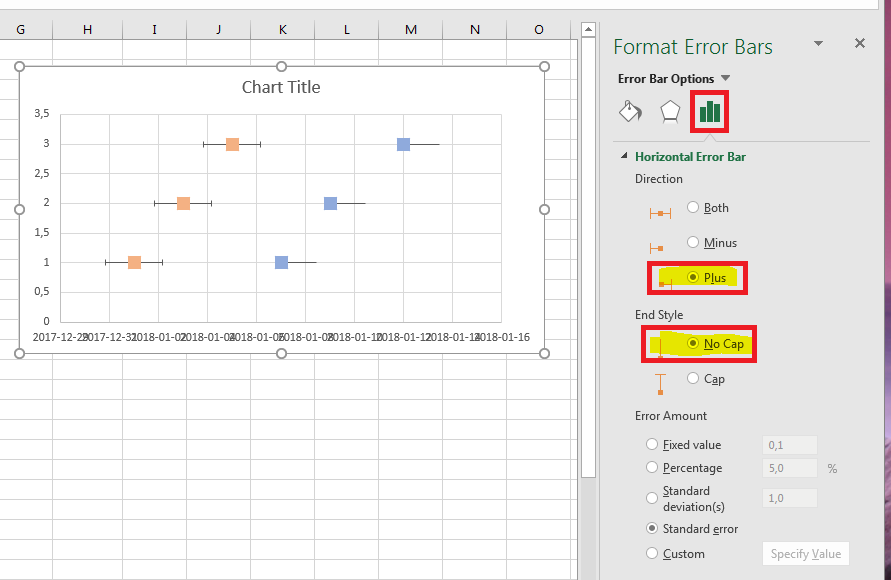The height and width of the screenshot is (580, 891).
Task: Click the chart's bottom-right resize handle
Action: pyautogui.click(x=544, y=353)
